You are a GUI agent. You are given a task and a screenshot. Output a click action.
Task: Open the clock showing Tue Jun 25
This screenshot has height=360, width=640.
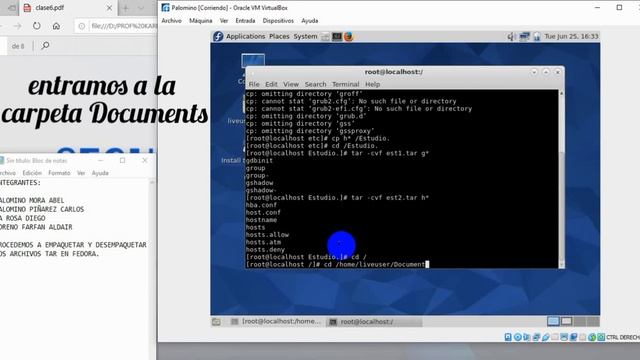tap(571, 36)
